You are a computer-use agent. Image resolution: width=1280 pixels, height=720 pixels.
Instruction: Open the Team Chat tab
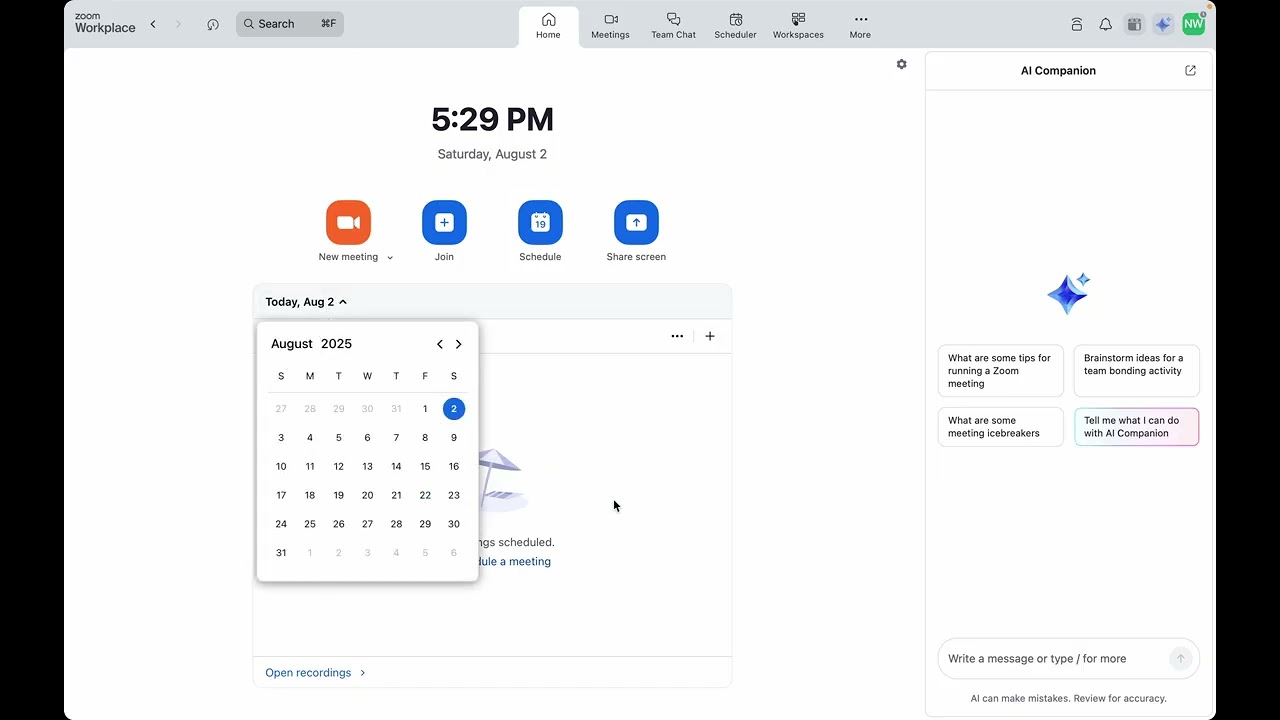point(673,26)
